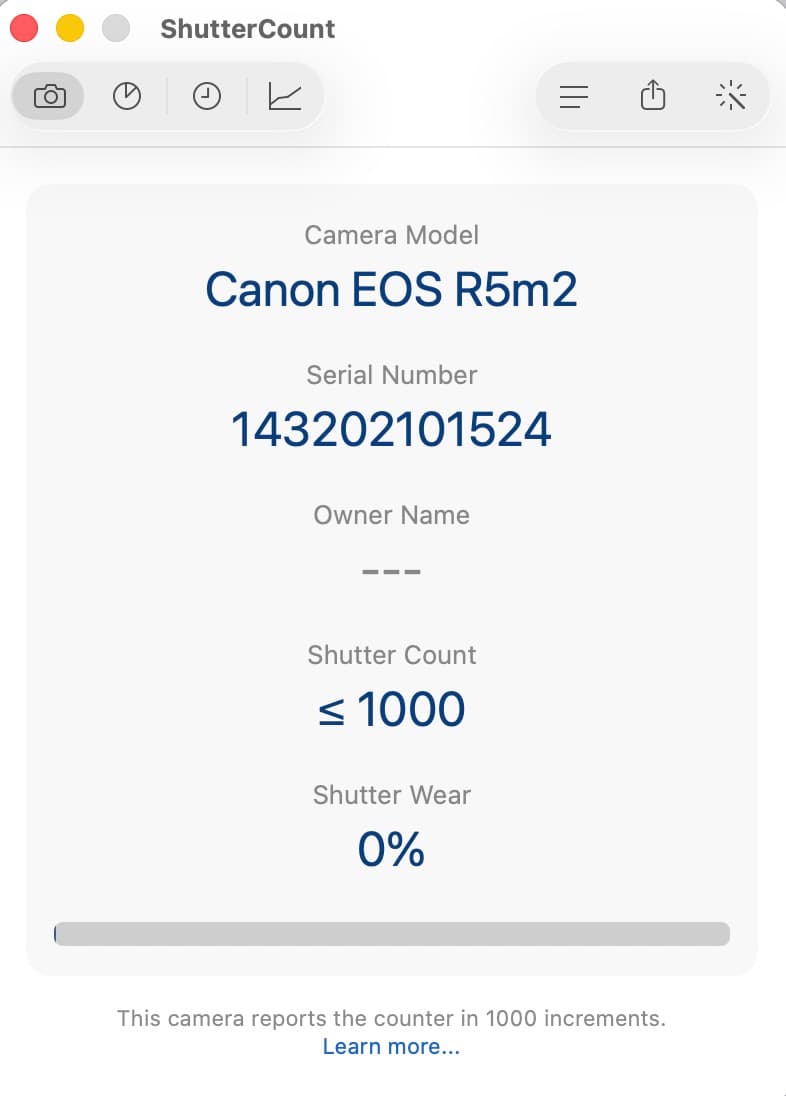Click the 1000 increments note text
This screenshot has height=1096, width=786.
[x=391, y=1019]
